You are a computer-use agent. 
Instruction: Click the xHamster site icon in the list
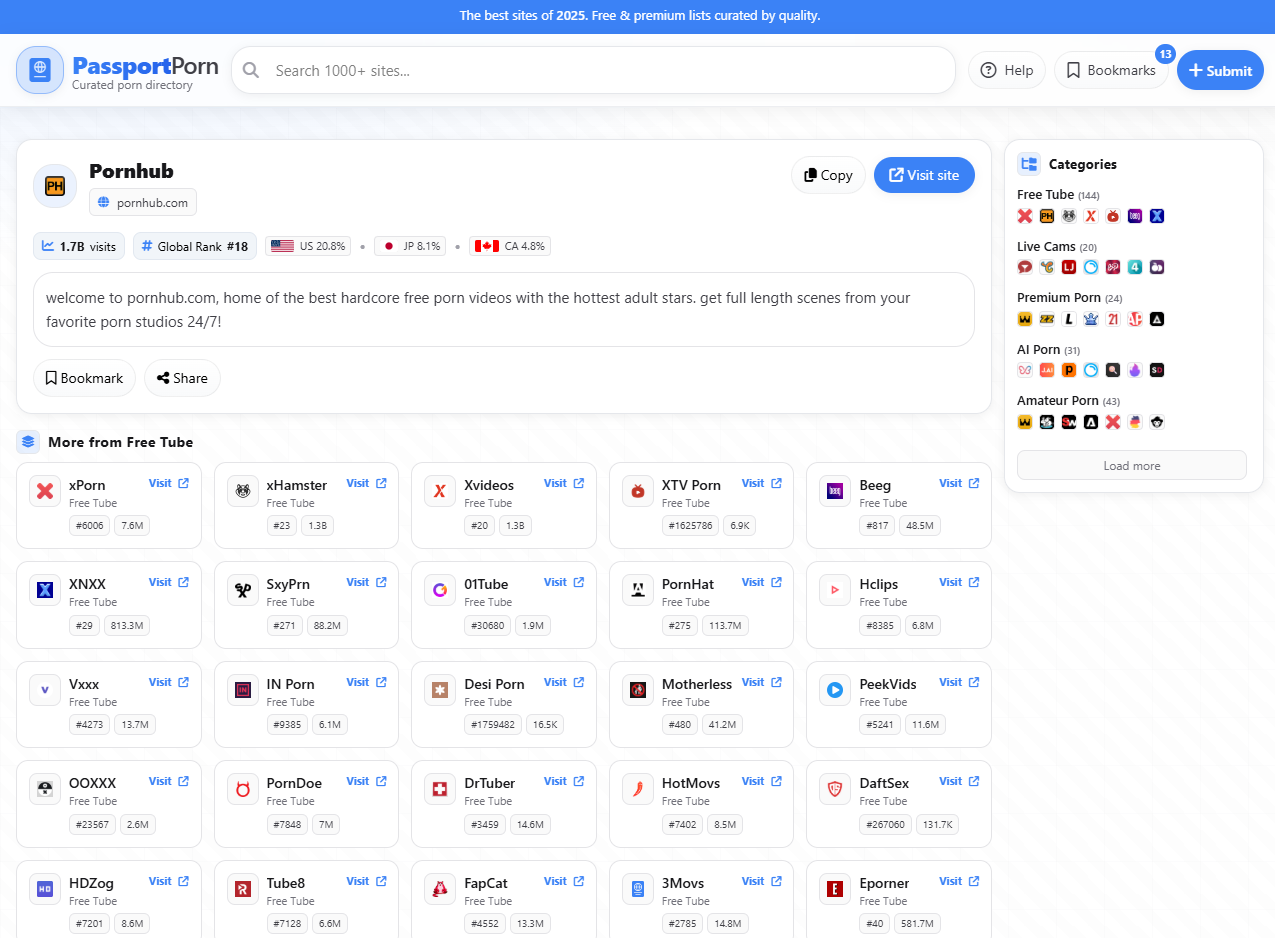click(x=243, y=491)
